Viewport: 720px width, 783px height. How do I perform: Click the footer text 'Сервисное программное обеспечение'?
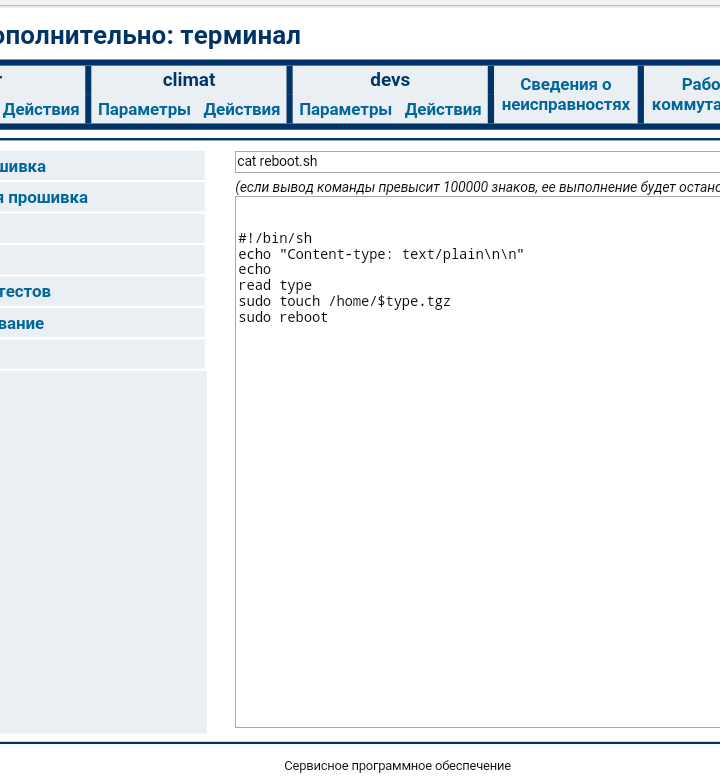tap(397, 766)
